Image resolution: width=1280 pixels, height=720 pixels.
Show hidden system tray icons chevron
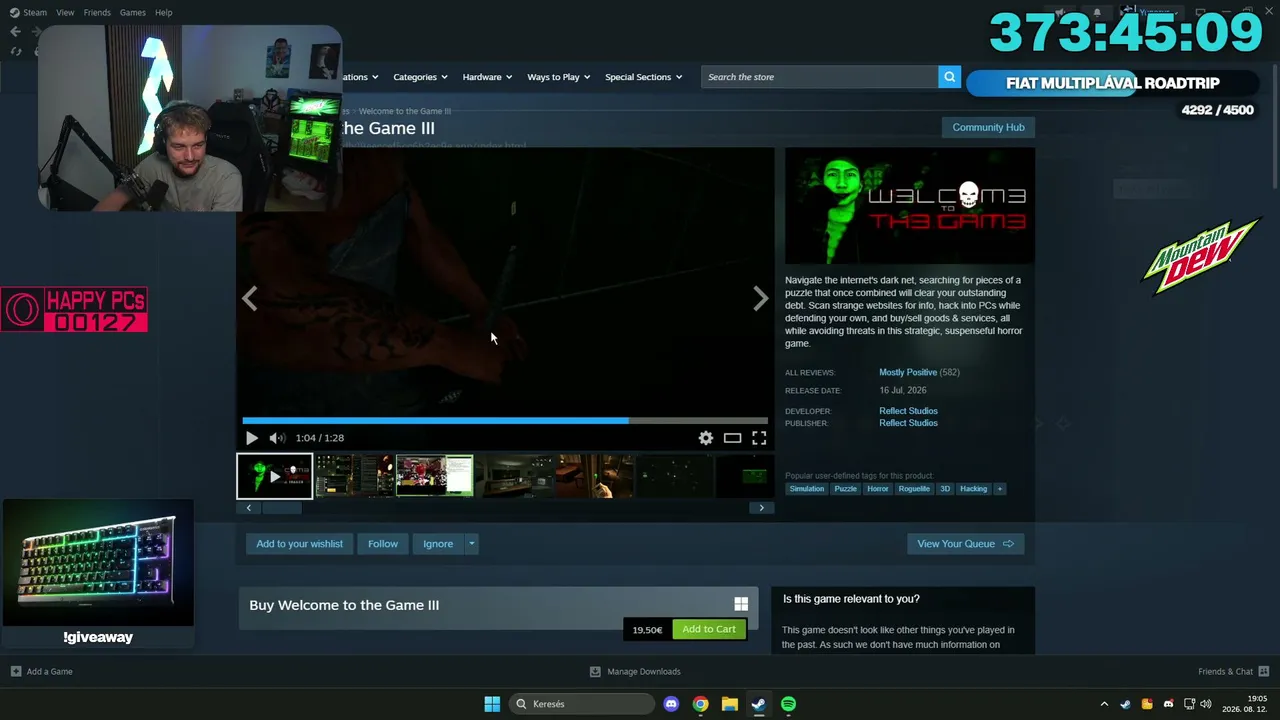click(1104, 704)
